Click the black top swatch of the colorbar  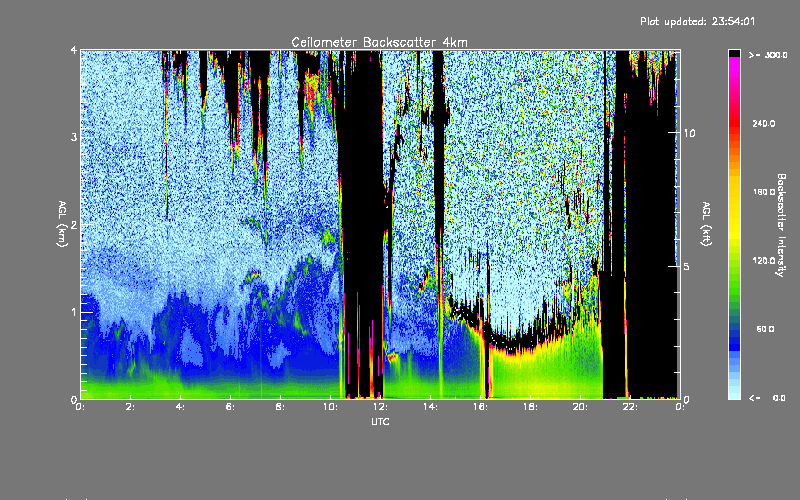coord(734,53)
